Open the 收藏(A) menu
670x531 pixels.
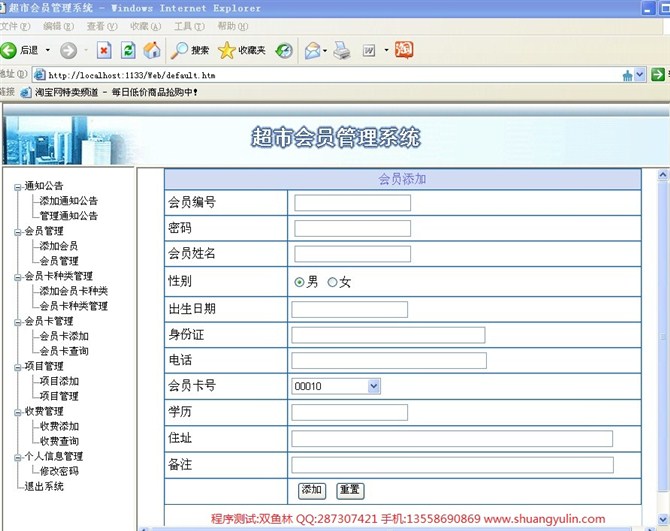pyautogui.click(x=146, y=26)
